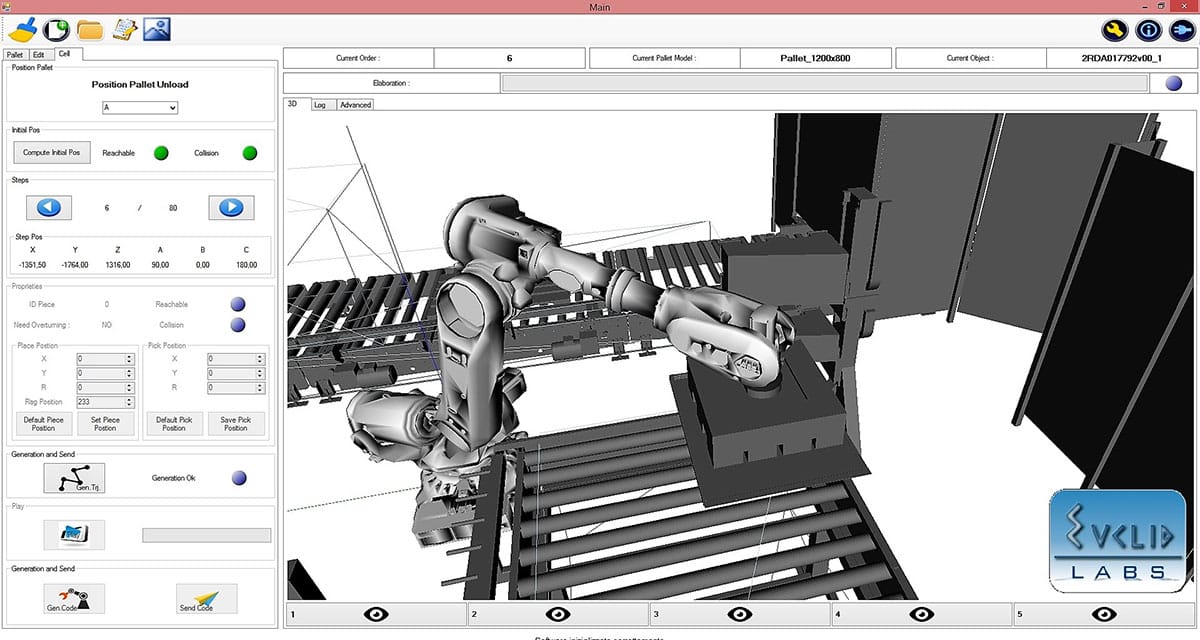Click the plug connection icon
The width and height of the screenshot is (1200, 640).
tap(1181, 30)
